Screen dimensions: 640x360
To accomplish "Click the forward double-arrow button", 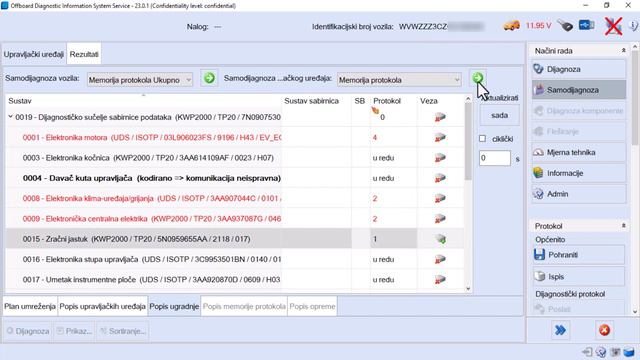I will click(560, 330).
